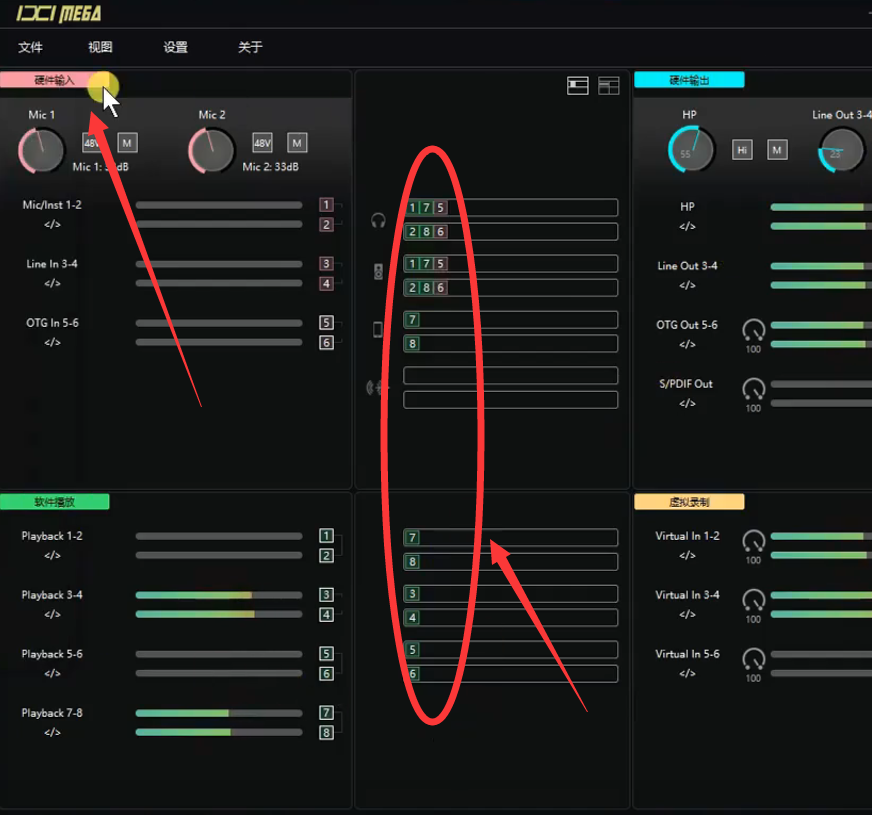Screen dimensions: 872x815
Task: Click the 硬件输出 section header button
Action: [x=689, y=80]
